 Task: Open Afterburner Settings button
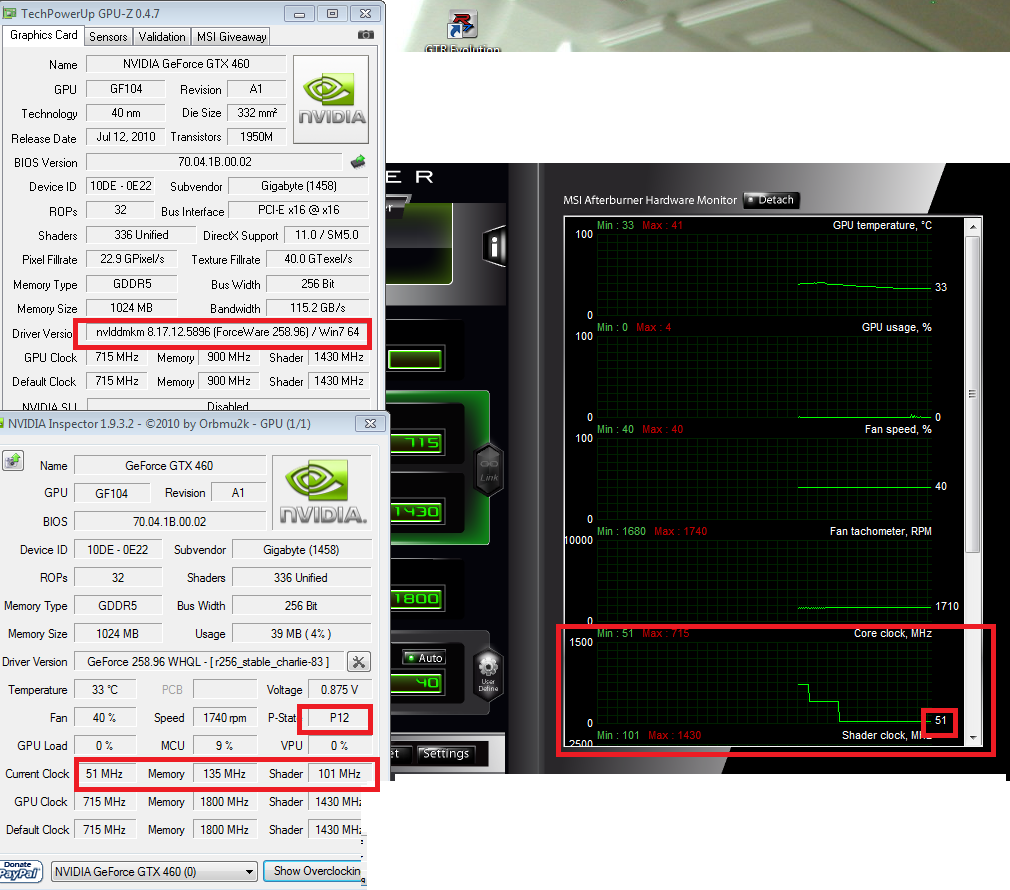click(x=446, y=753)
